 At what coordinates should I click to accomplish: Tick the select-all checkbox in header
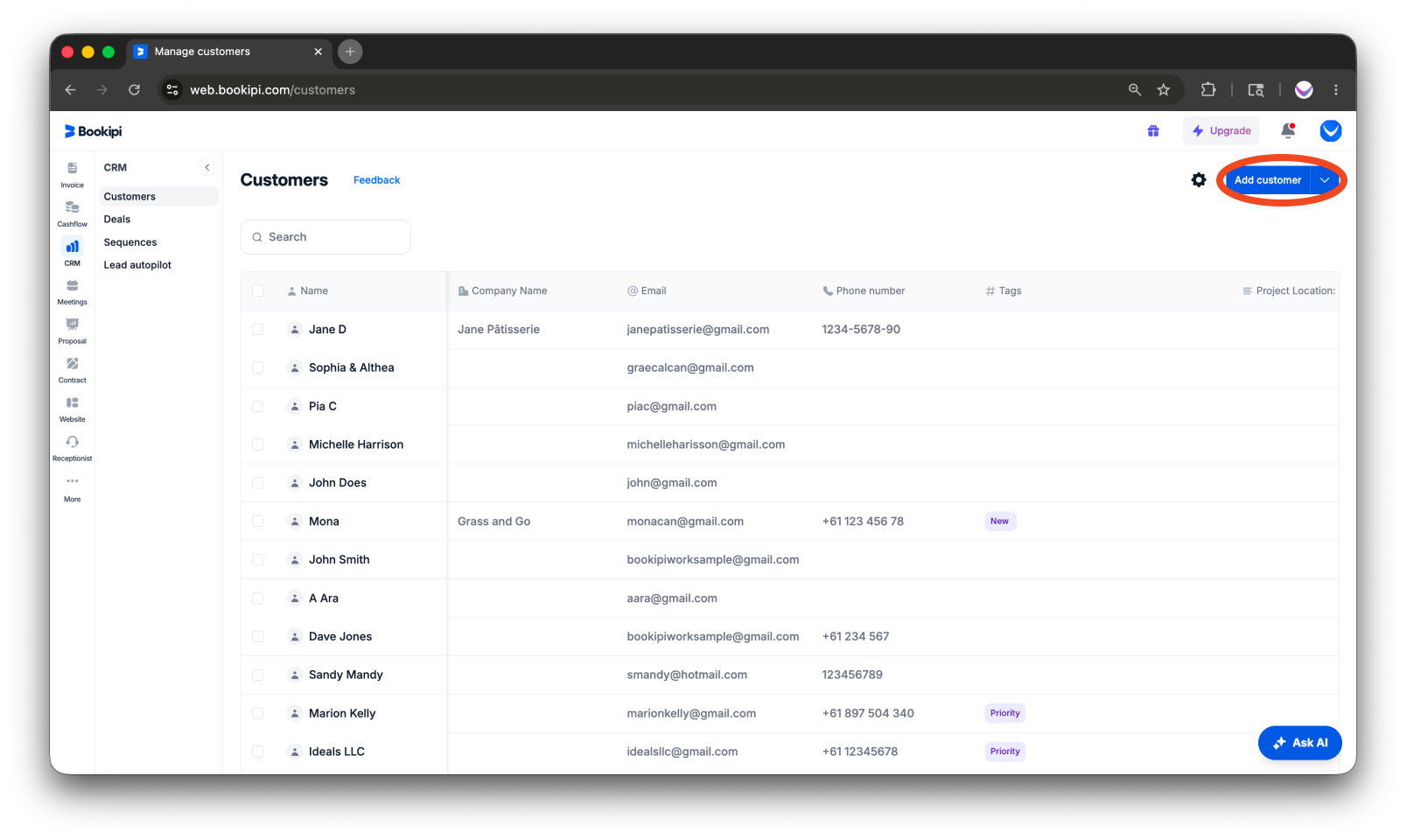tap(257, 290)
